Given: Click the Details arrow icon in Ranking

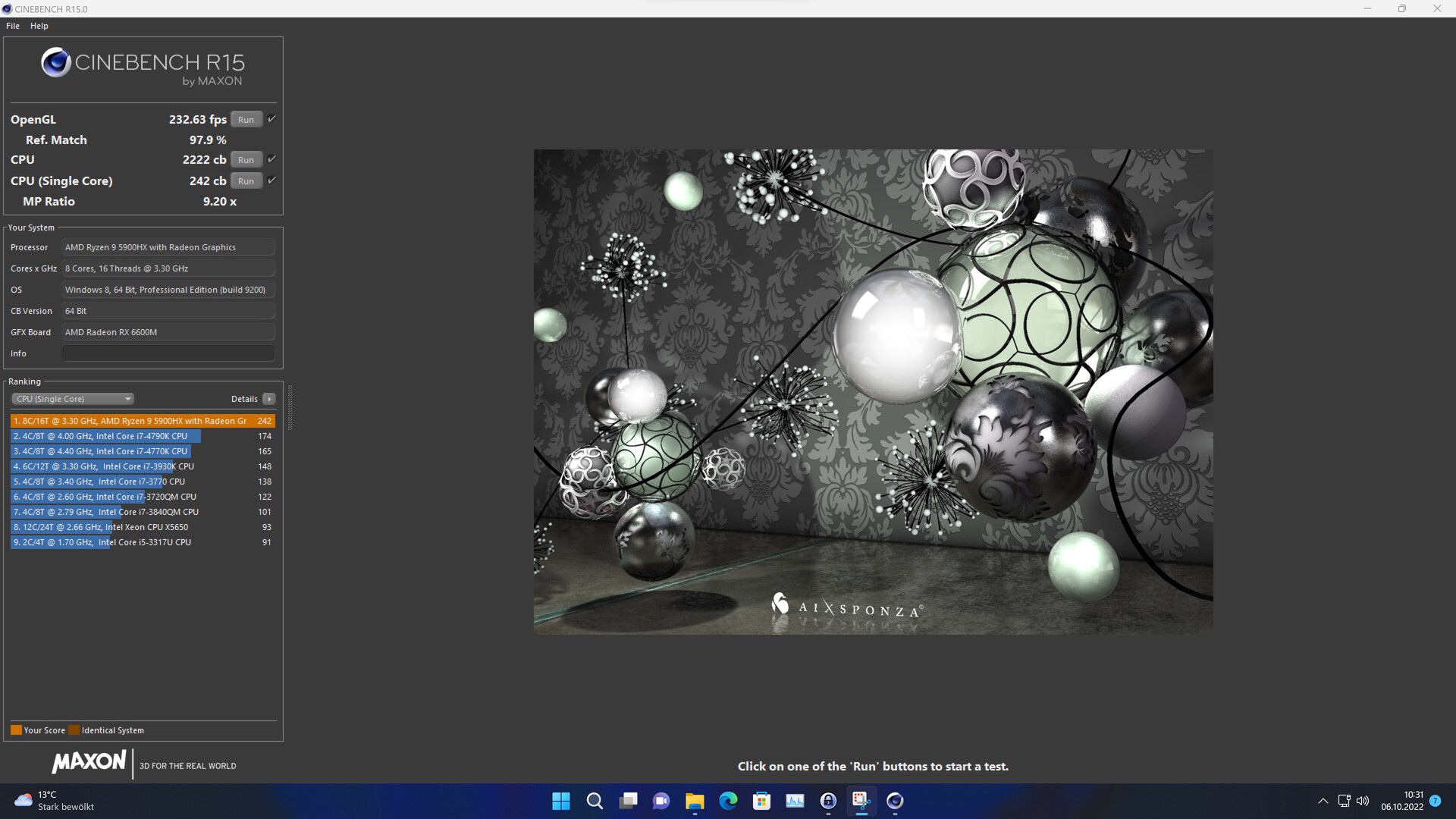Looking at the screenshot, I should (x=268, y=399).
